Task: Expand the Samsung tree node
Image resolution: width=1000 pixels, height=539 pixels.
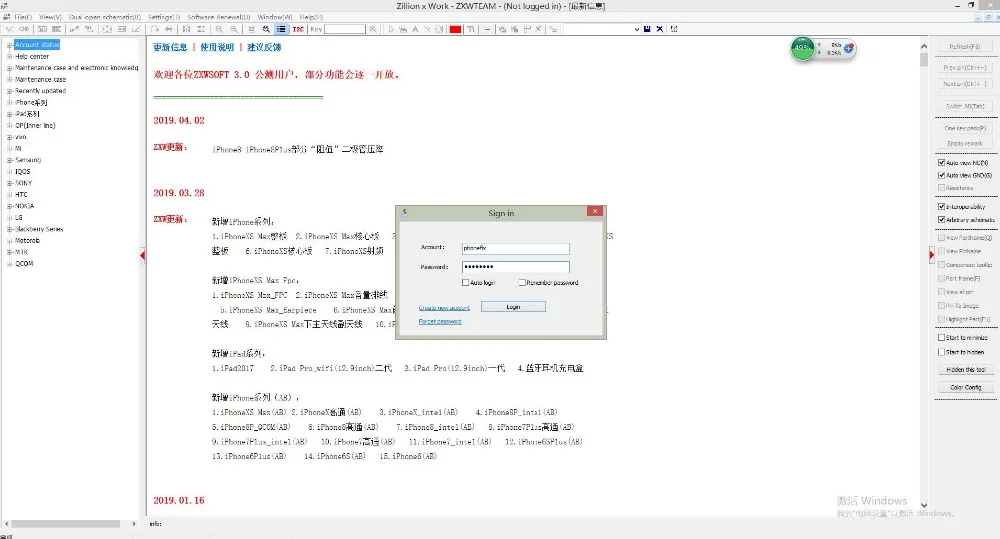Action: 10,159
